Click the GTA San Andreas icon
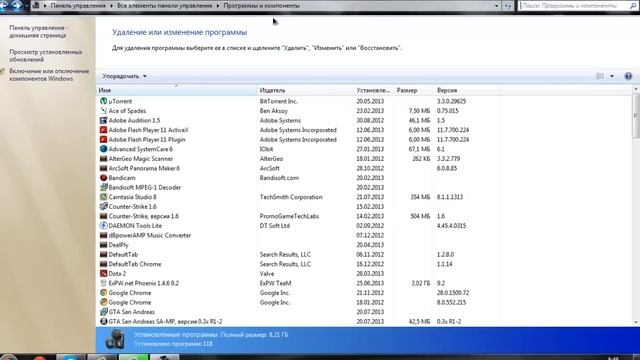 pos(104,312)
